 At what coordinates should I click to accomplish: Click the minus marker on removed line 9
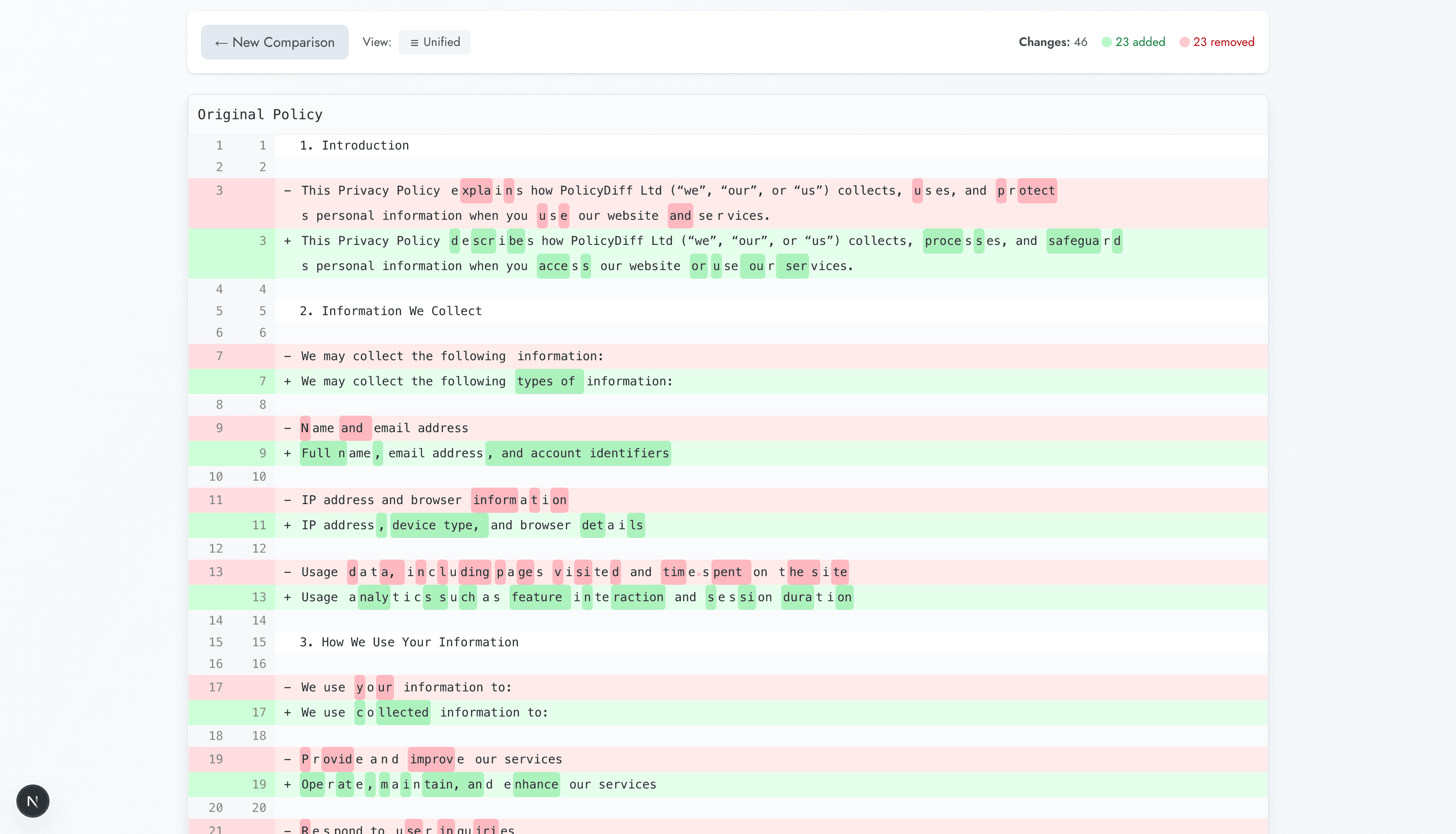(287, 428)
